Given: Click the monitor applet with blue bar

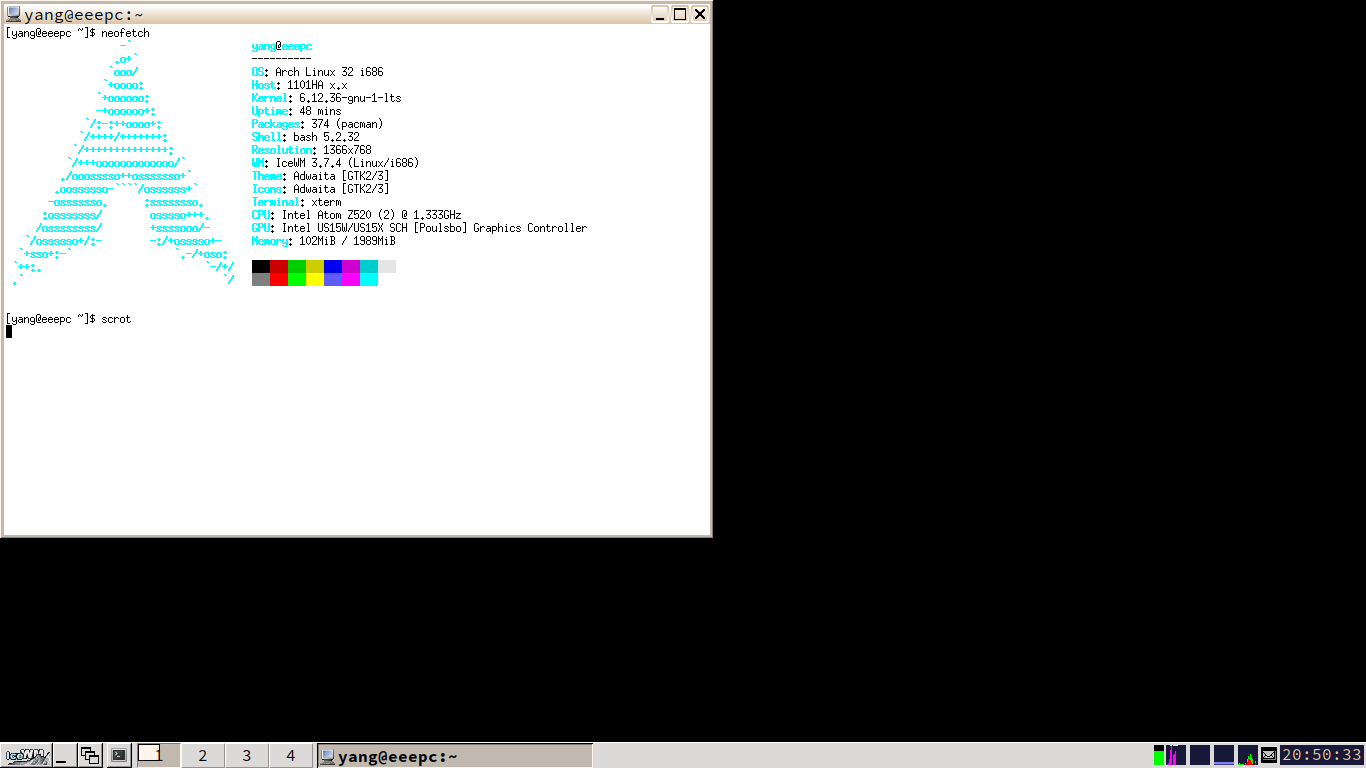Looking at the screenshot, I should tap(1224, 755).
